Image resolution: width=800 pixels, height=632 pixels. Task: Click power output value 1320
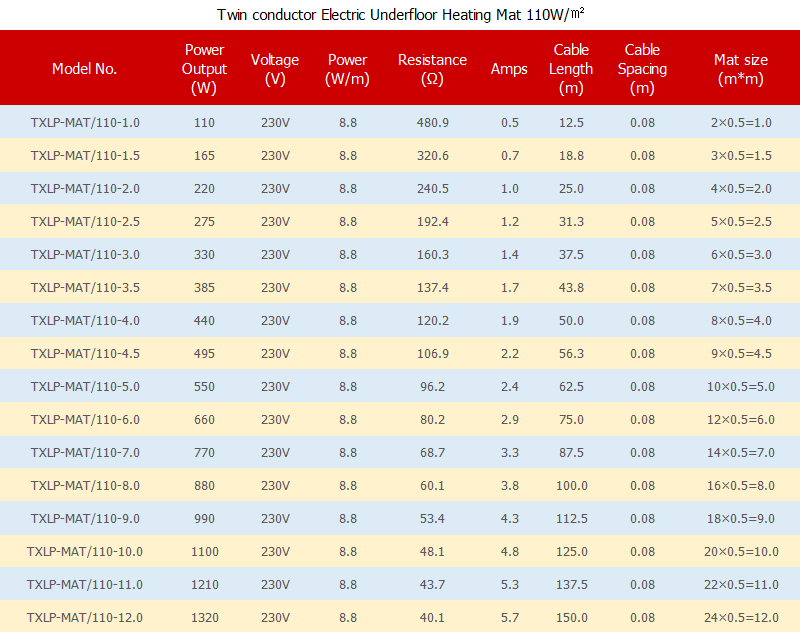click(x=205, y=617)
